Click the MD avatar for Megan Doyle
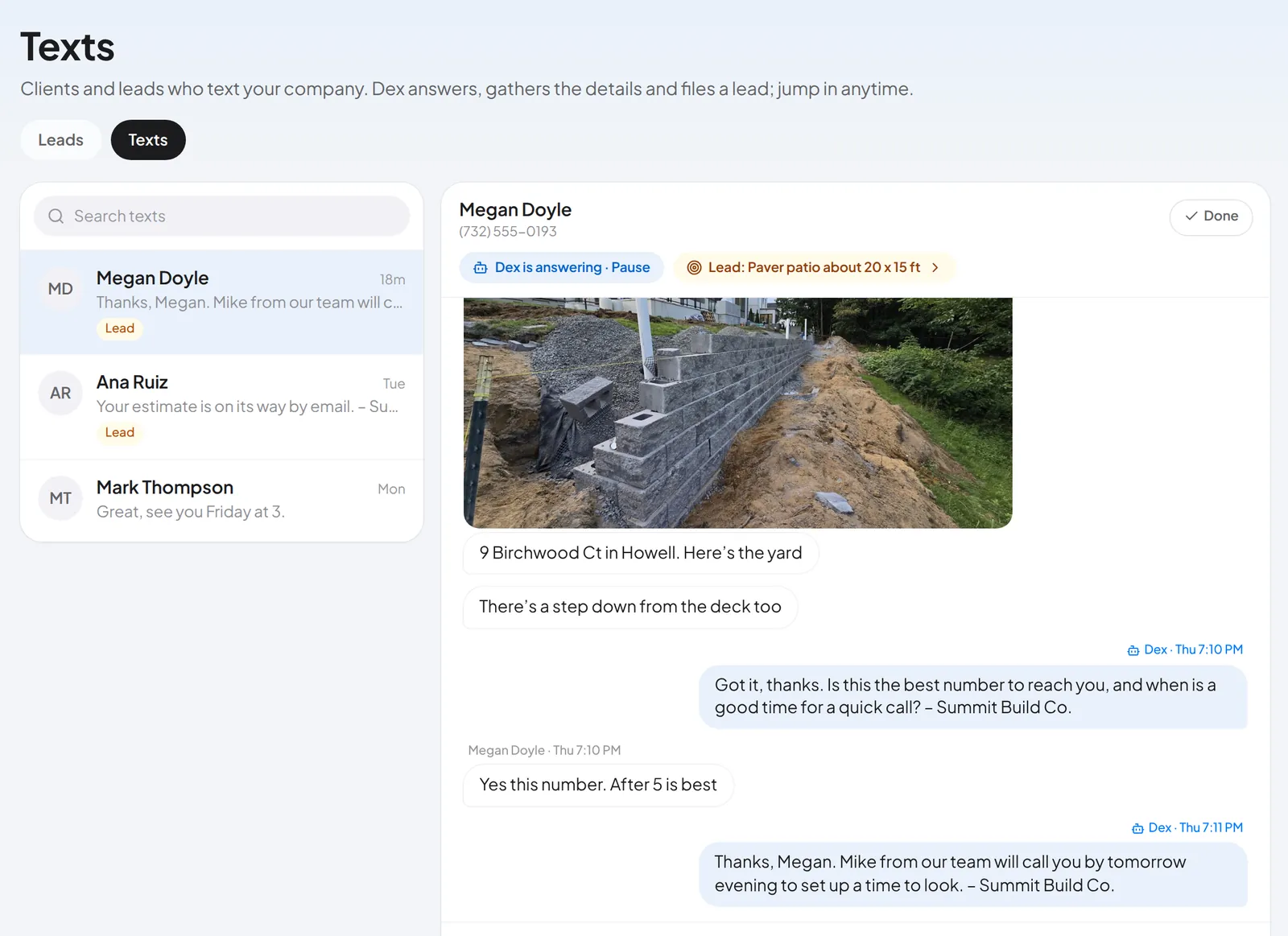The width and height of the screenshot is (1288, 936). click(60, 289)
